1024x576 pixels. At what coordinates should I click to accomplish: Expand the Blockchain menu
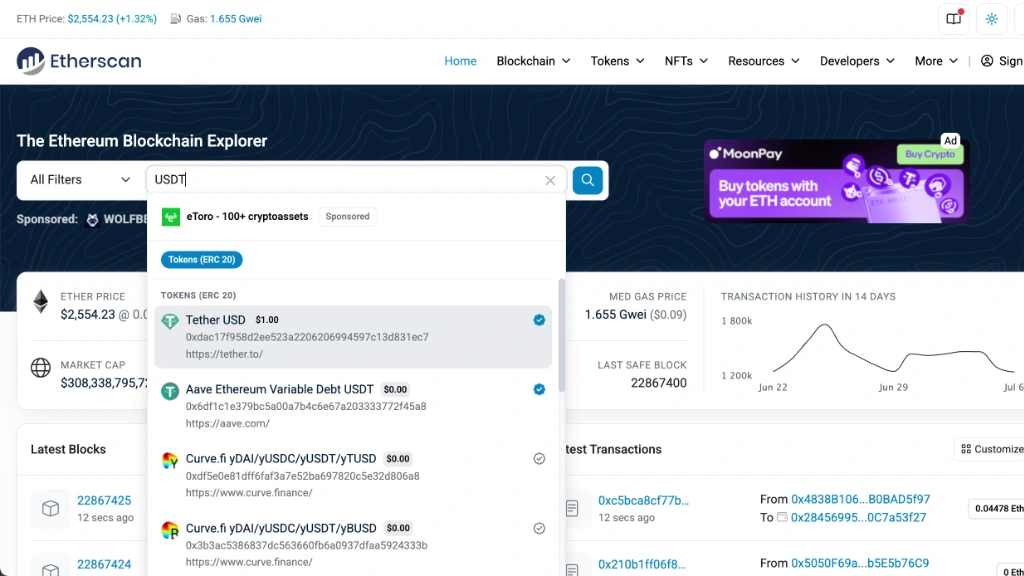coord(533,61)
